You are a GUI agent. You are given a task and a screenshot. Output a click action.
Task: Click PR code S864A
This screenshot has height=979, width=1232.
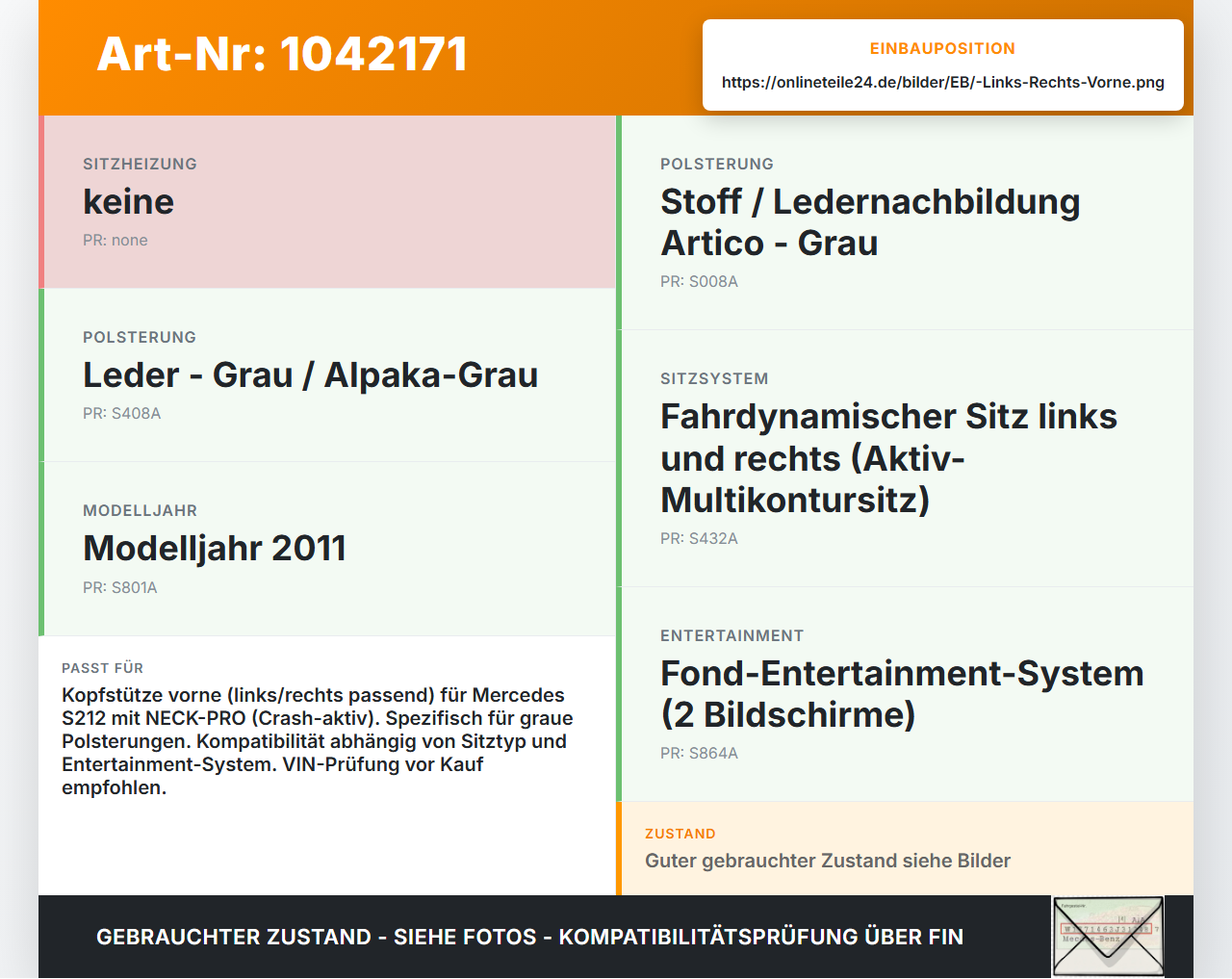700,753
